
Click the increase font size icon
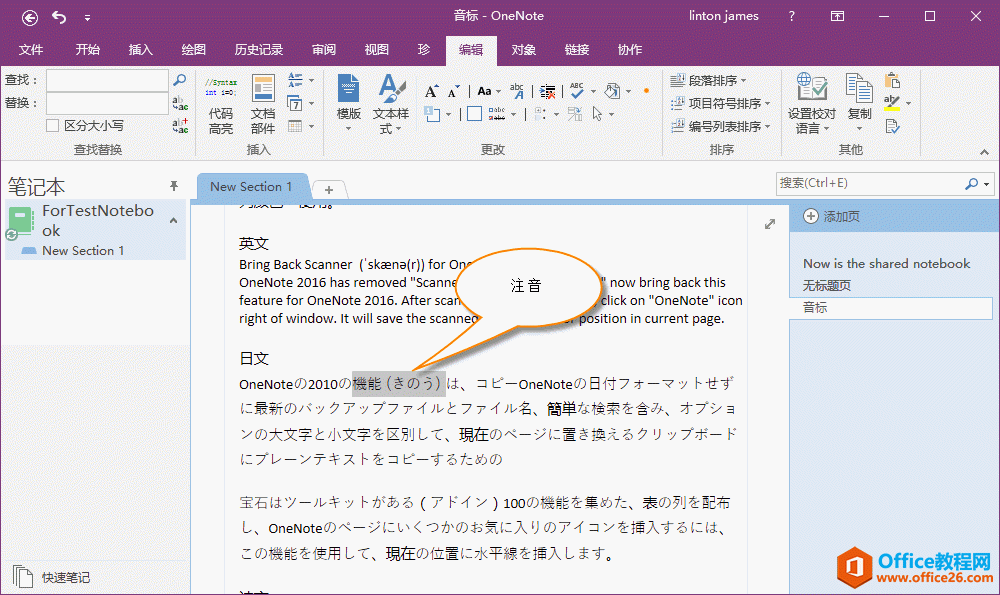432,91
